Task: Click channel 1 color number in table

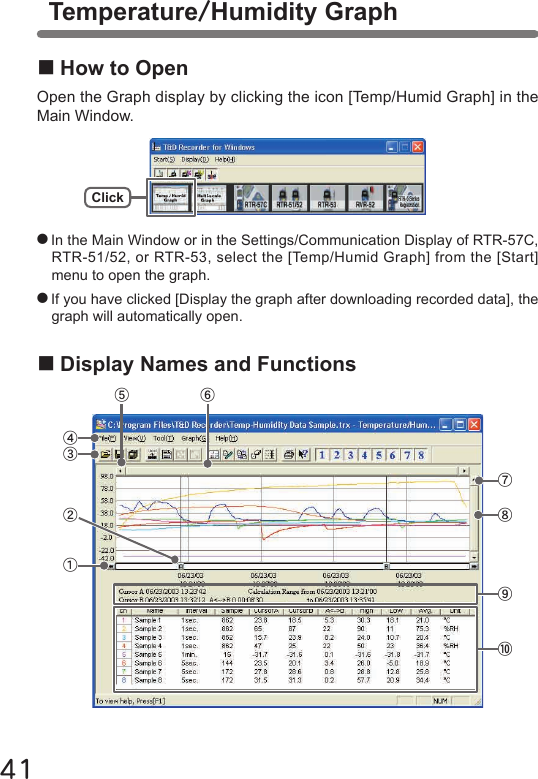Action: pos(124,620)
